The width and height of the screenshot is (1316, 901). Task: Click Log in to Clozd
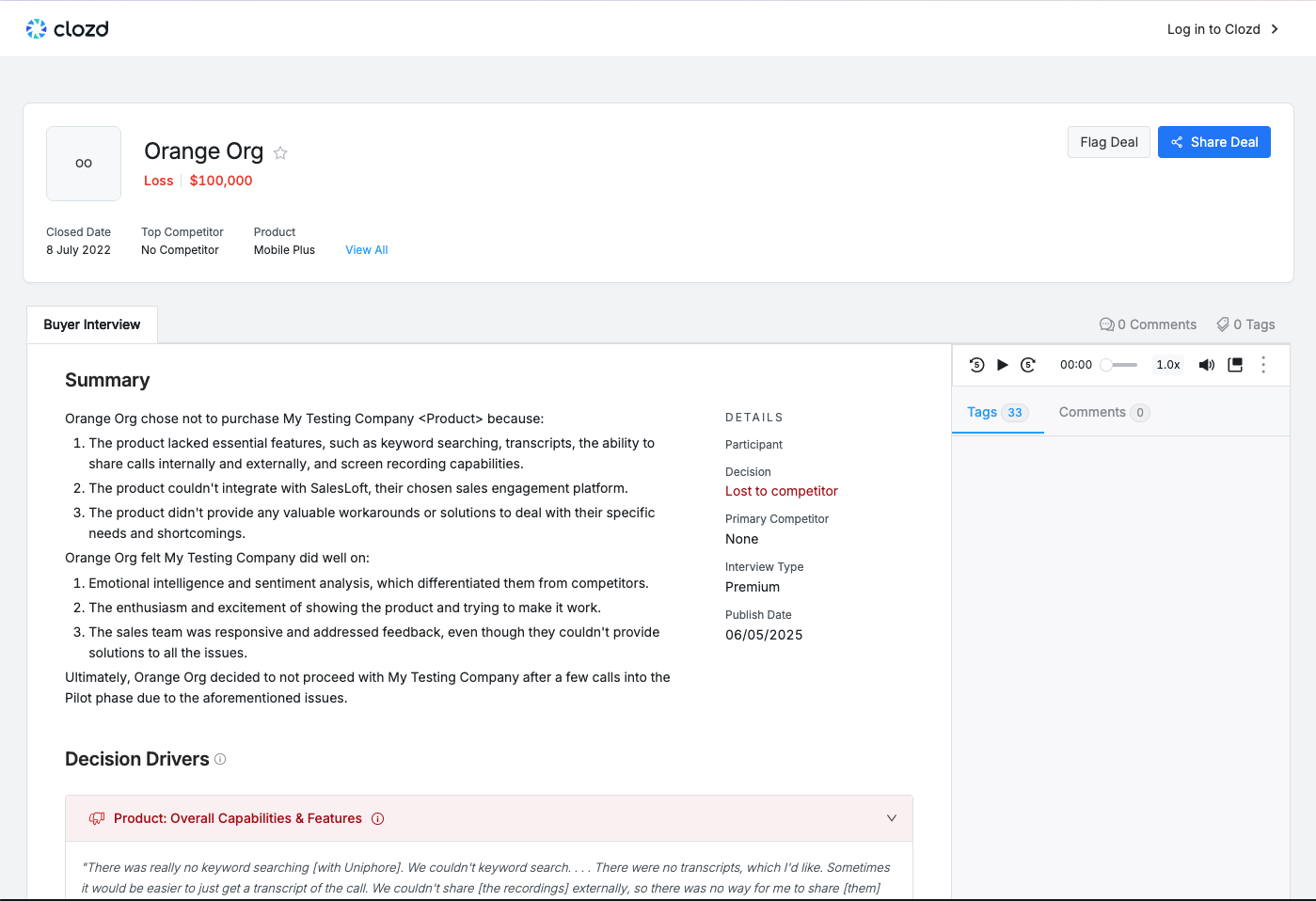pyautogui.click(x=1223, y=29)
